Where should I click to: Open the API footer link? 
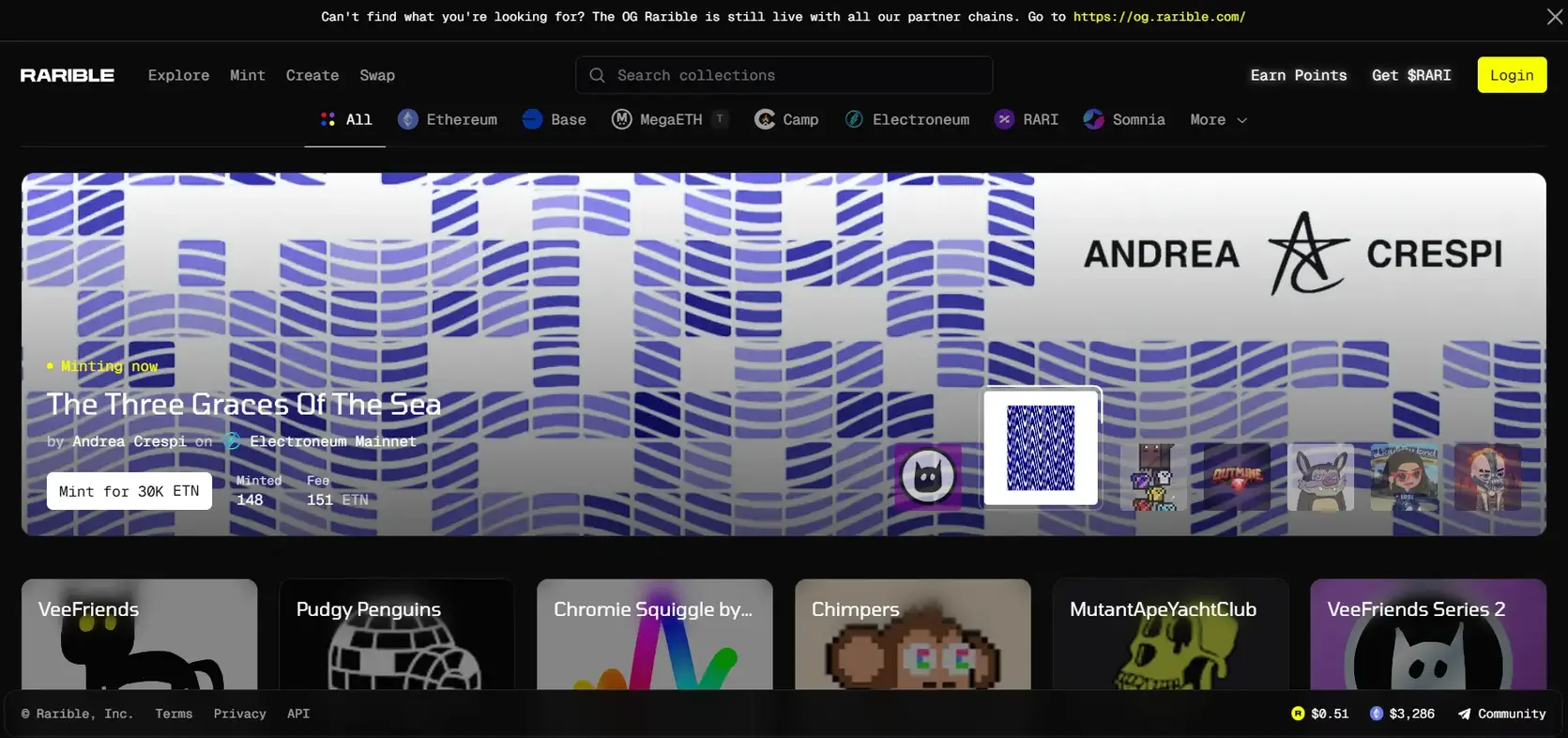[x=298, y=714]
